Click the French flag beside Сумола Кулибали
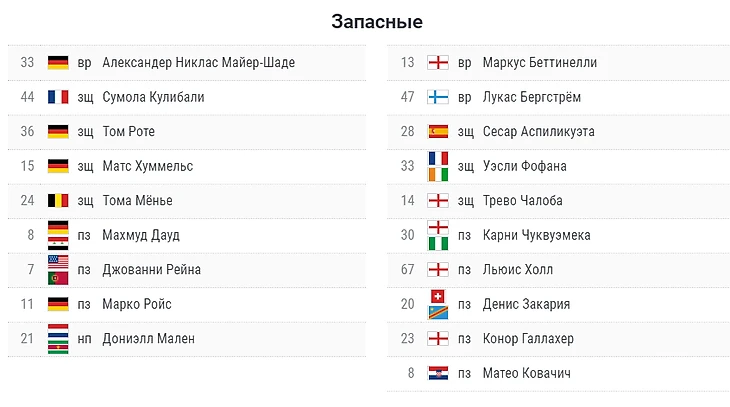 (57, 97)
